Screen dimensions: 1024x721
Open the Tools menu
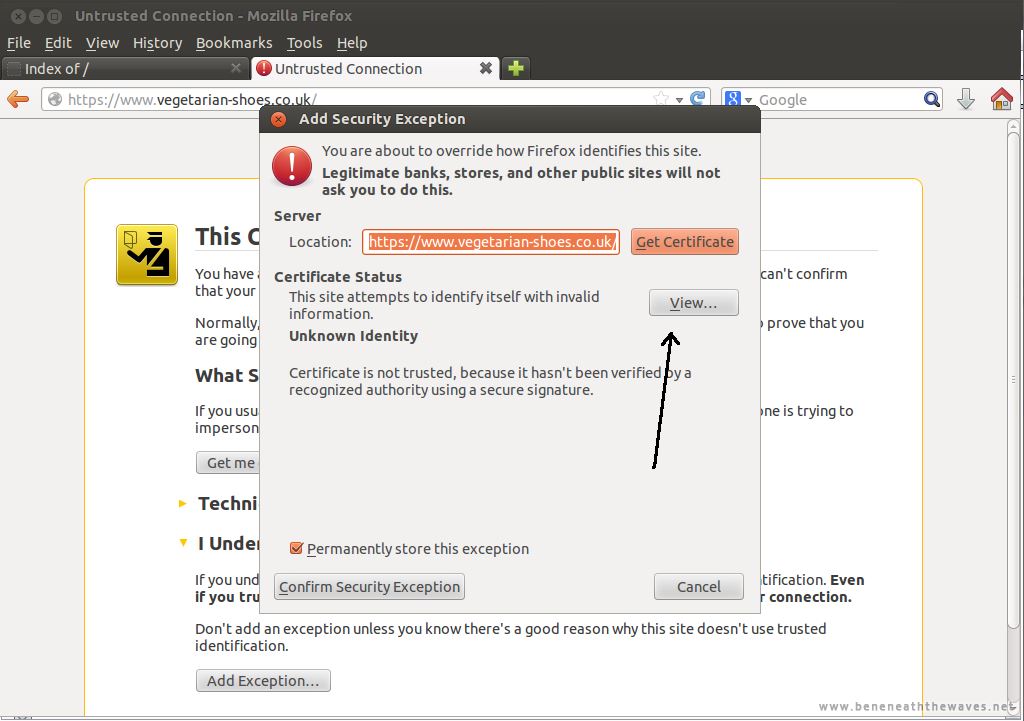tap(304, 43)
